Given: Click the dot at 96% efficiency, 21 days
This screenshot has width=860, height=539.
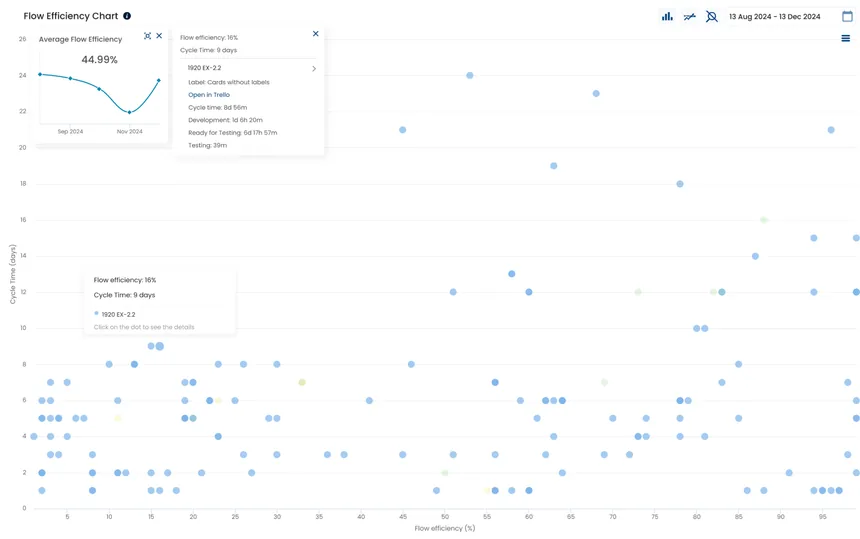Looking at the screenshot, I should coord(831,130).
